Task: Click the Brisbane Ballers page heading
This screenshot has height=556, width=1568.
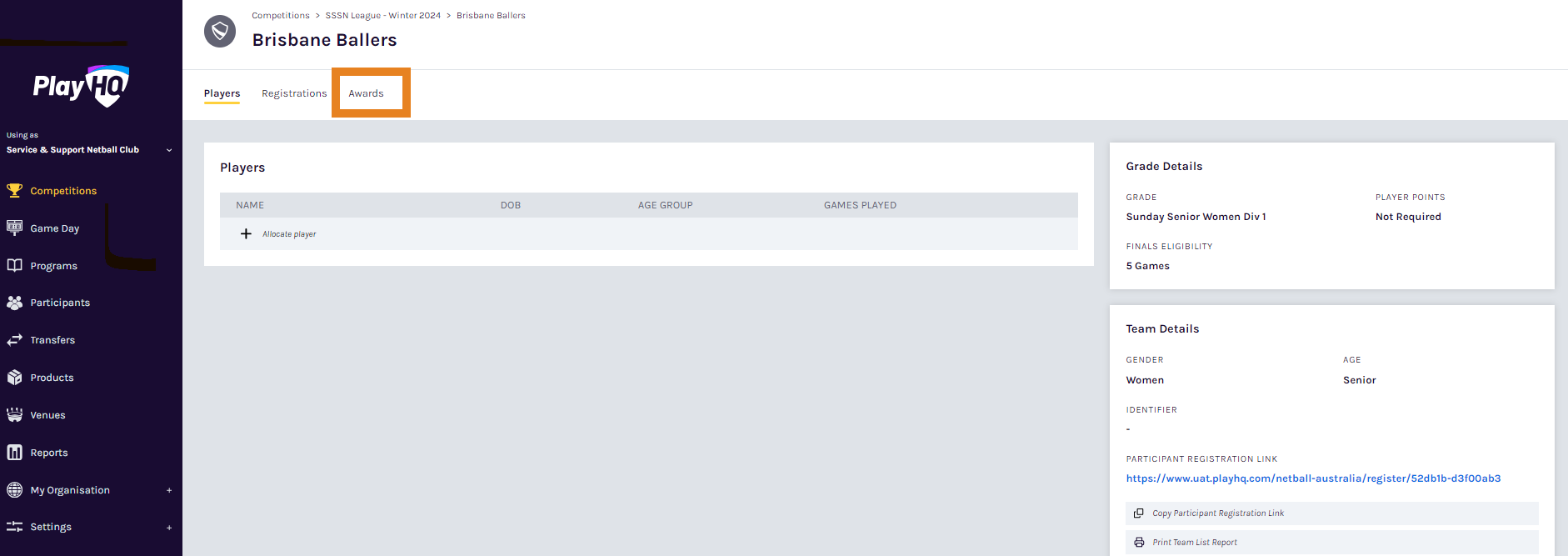Action: point(325,40)
